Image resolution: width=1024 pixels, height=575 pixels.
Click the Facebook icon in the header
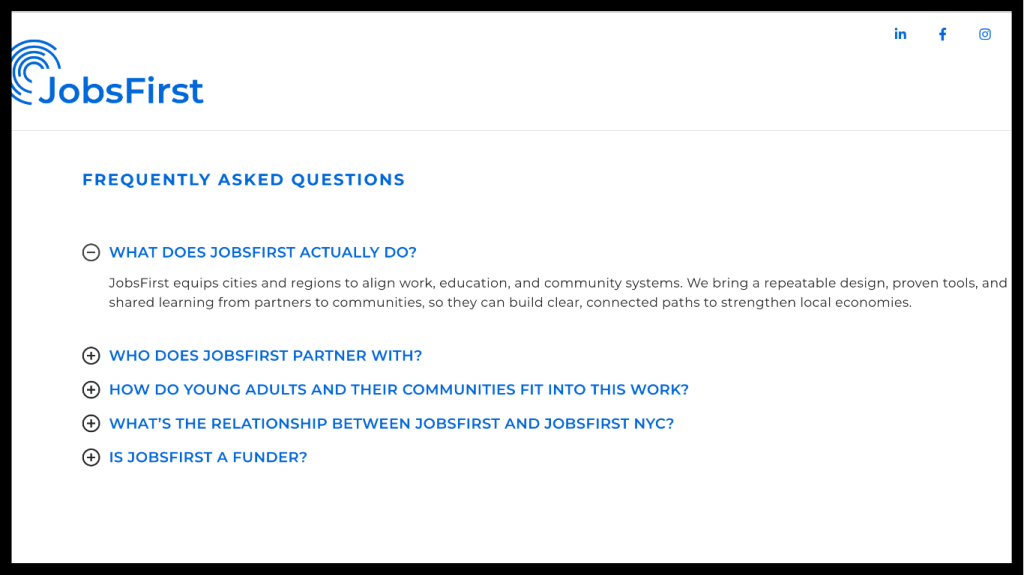tap(942, 34)
